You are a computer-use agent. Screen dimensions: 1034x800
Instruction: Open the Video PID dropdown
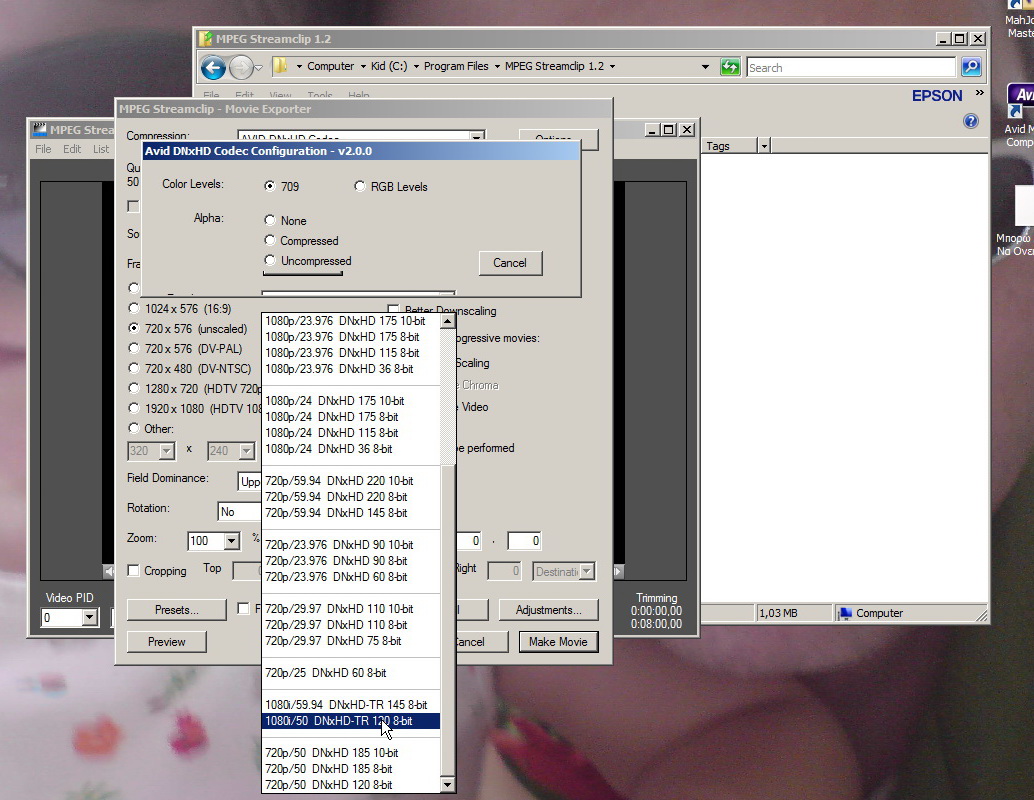click(90, 618)
